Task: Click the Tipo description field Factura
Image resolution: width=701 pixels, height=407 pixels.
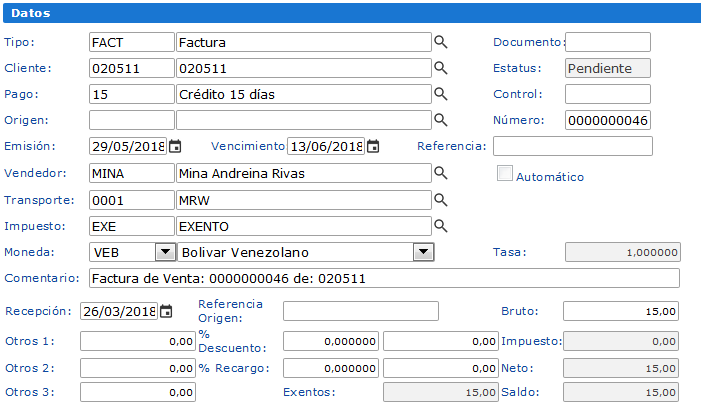Action: 304,42
